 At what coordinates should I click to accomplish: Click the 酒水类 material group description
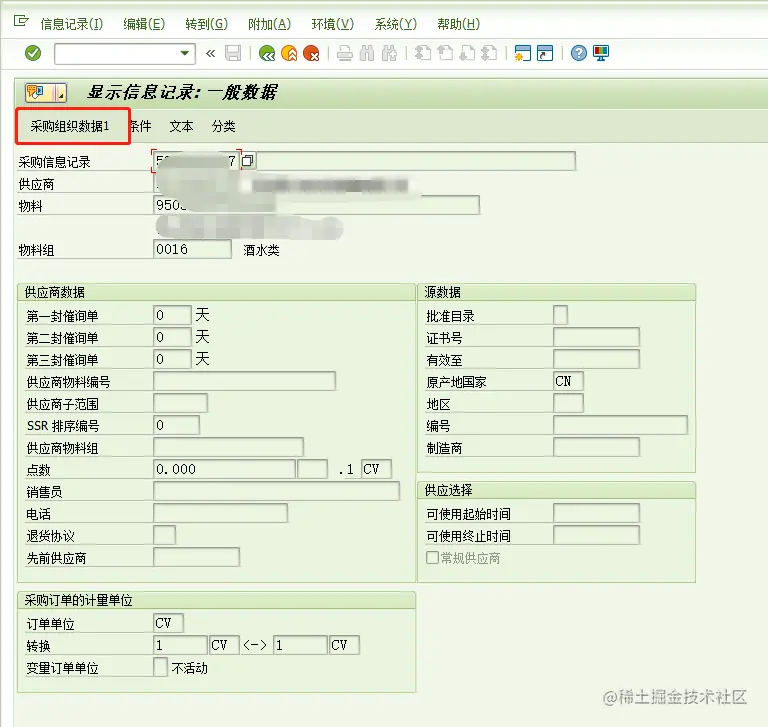[x=261, y=250]
